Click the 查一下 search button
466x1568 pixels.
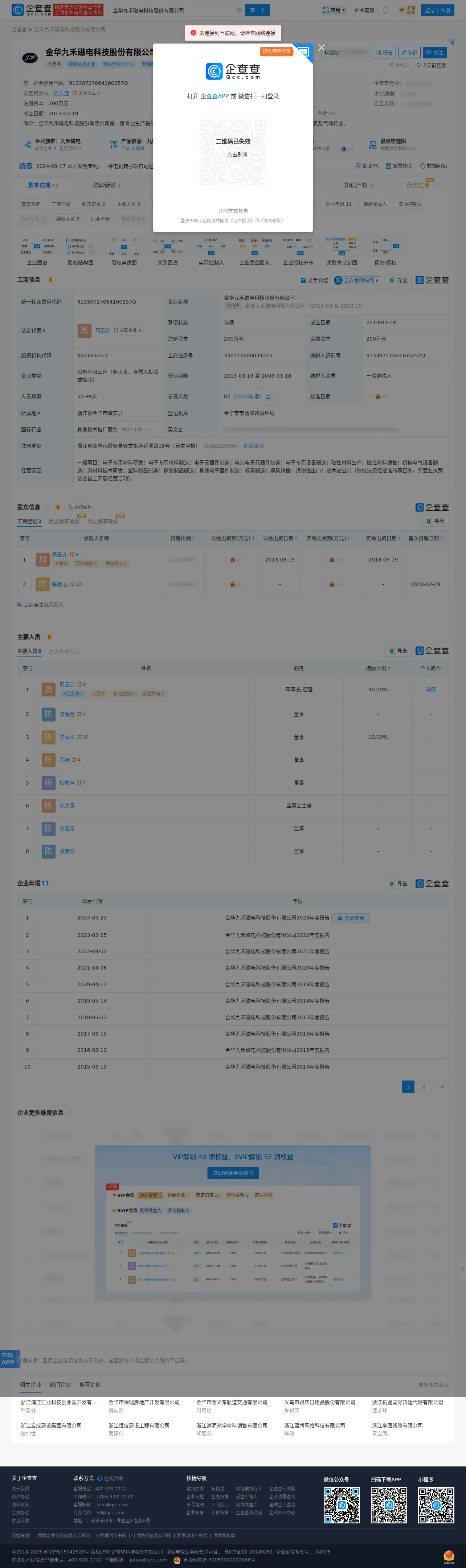click(x=257, y=11)
